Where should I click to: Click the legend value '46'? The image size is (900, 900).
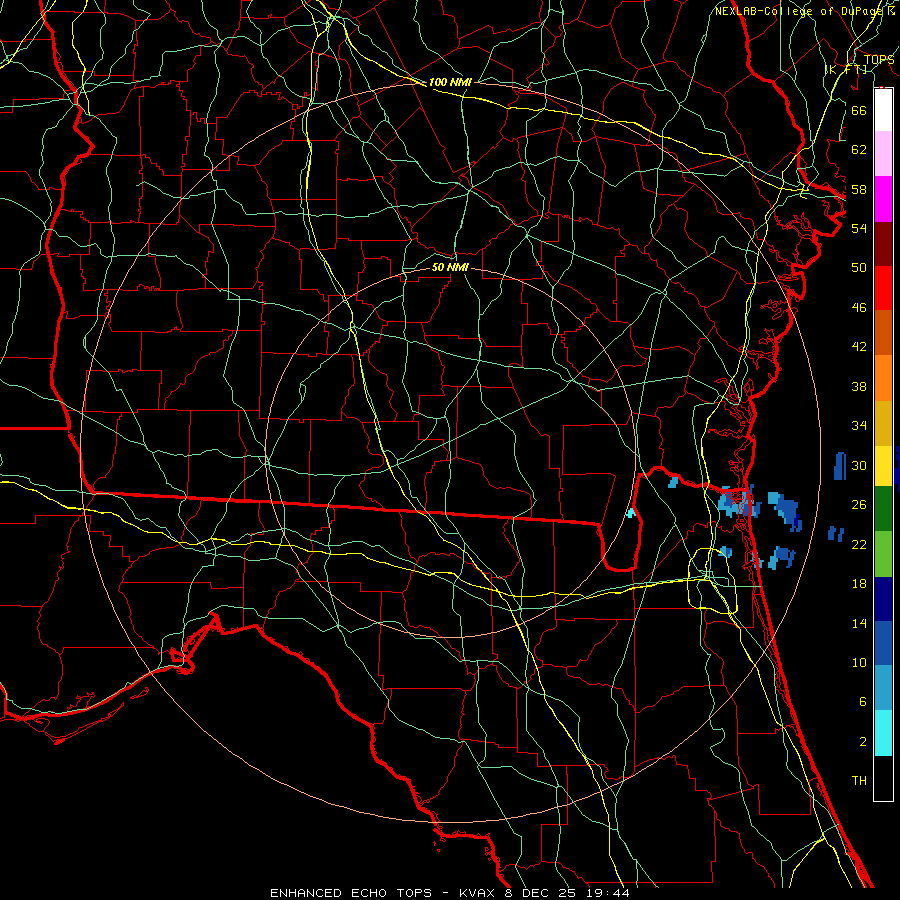[x=859, y=308]
